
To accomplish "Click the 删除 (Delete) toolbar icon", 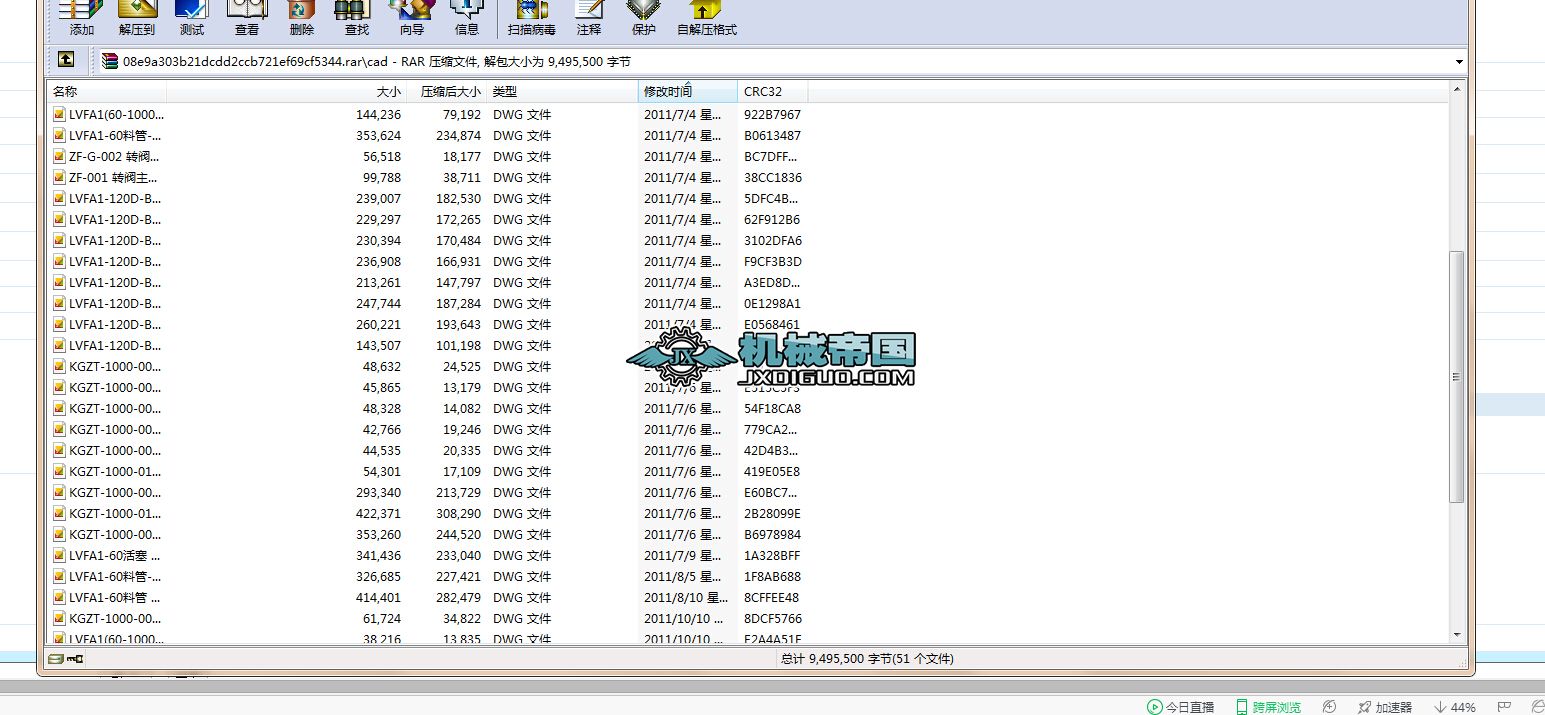I will 302,11.
